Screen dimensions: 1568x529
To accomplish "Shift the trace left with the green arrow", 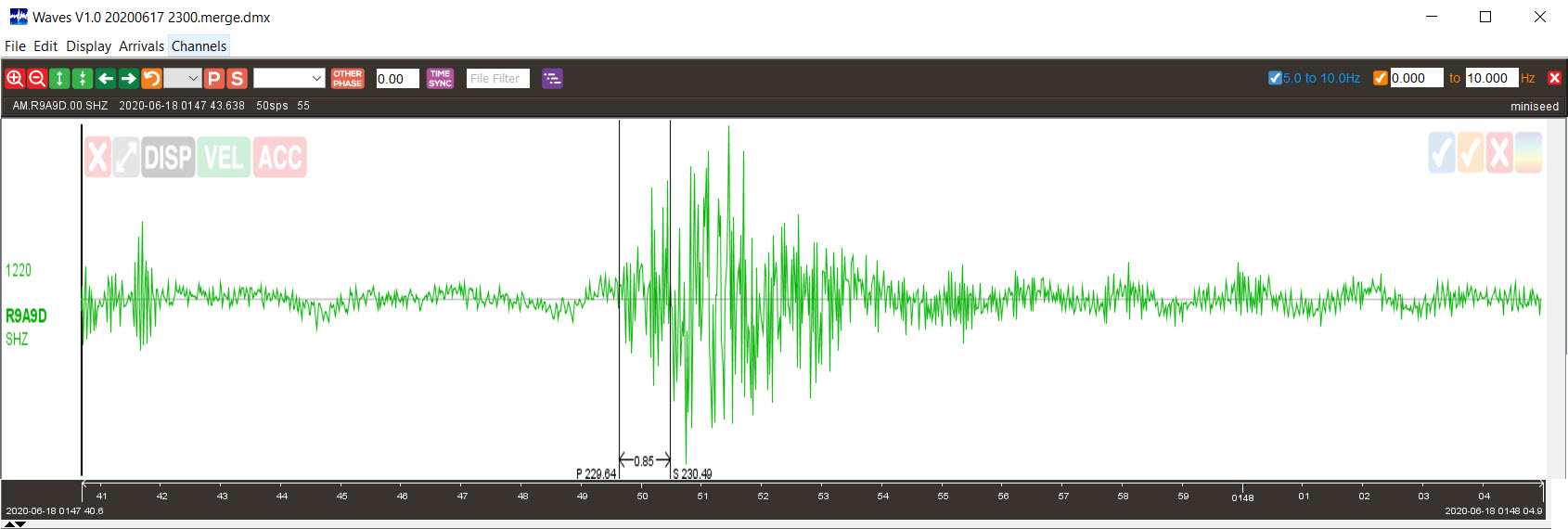I will coord(106,79).
